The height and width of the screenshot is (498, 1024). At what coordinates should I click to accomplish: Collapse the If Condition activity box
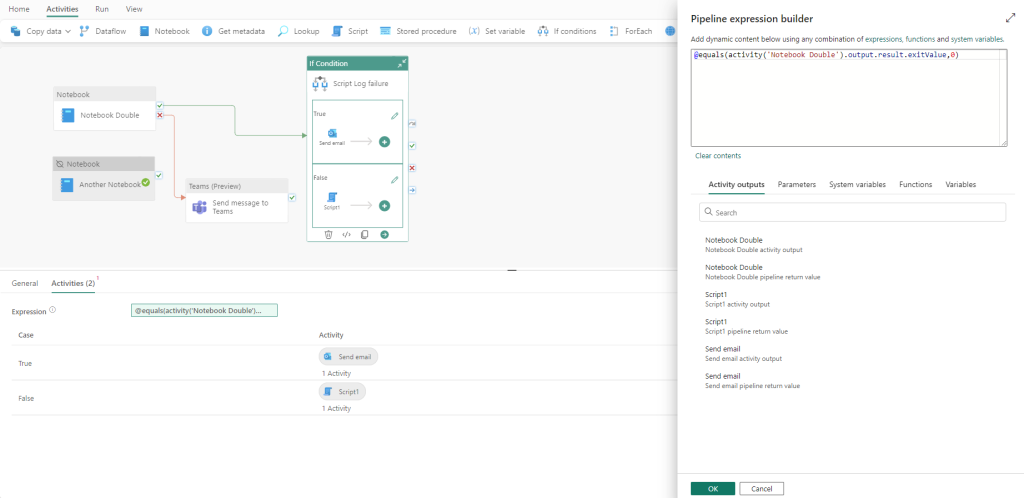(402, 63)
